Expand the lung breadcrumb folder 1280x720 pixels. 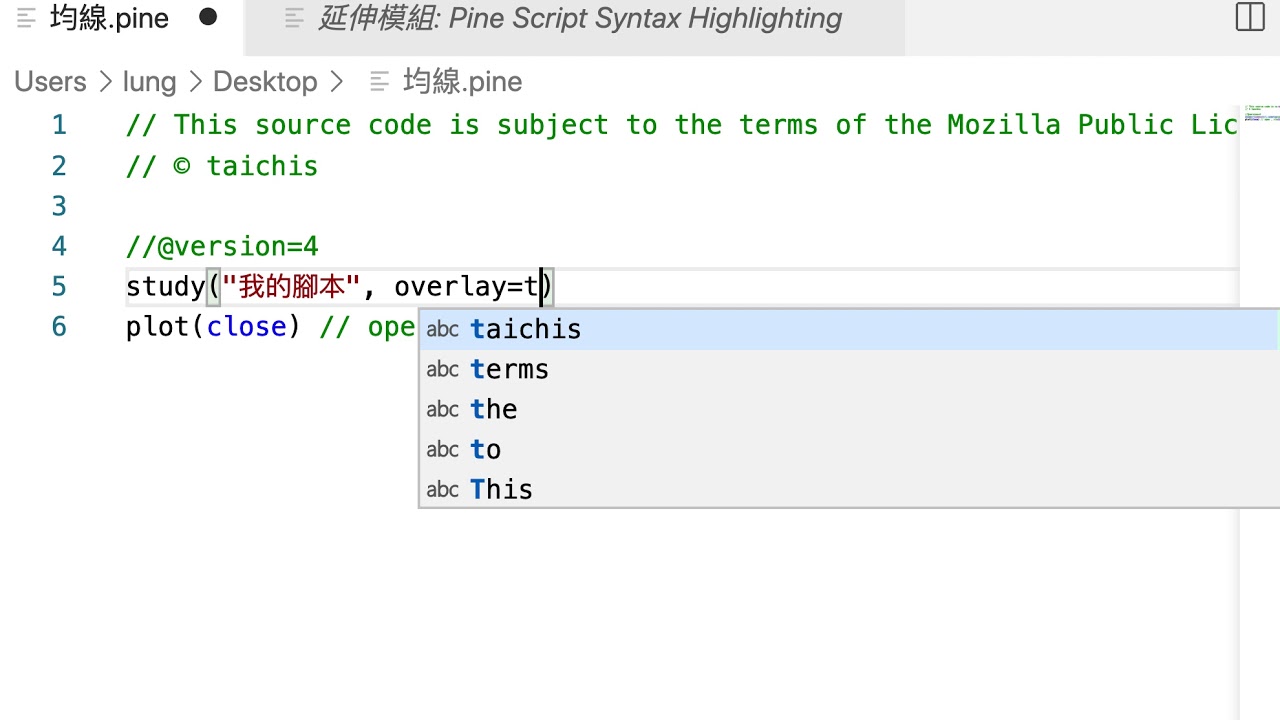click(149, 82)
